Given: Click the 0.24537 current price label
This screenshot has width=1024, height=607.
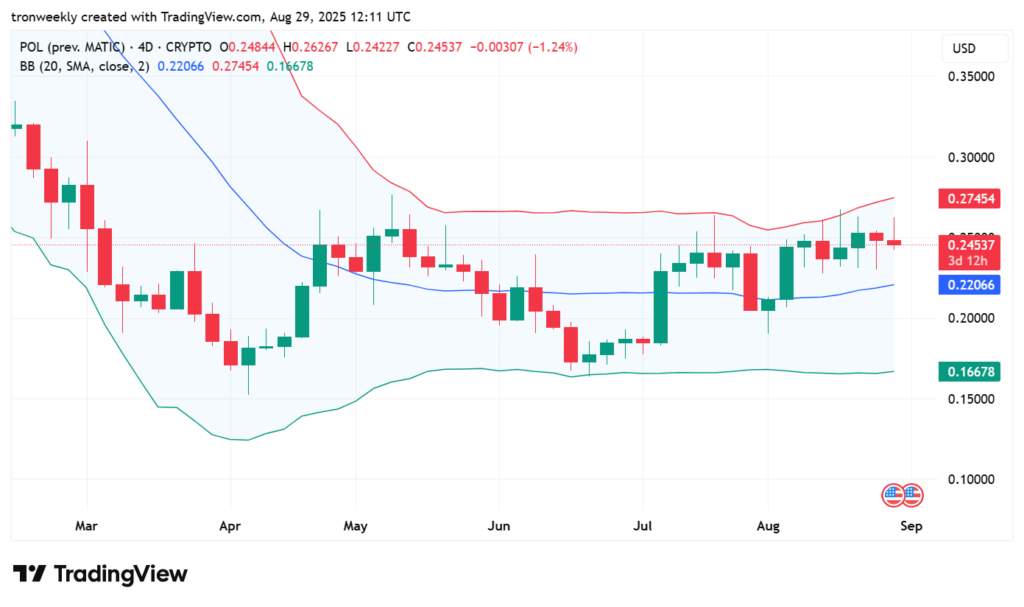Looking at the screenshot, I should point(968,244).
